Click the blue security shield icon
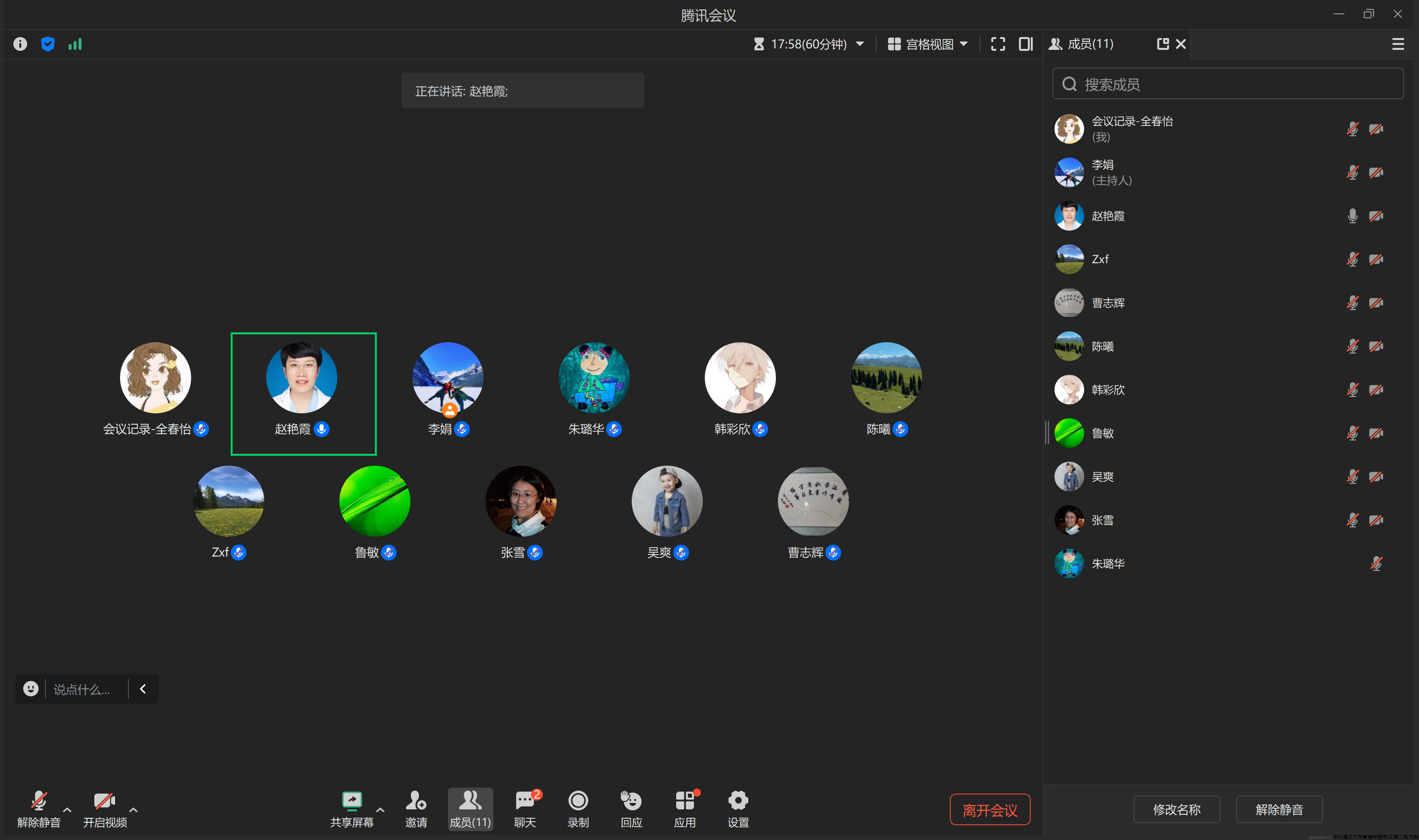 click(x=48, y=44)
